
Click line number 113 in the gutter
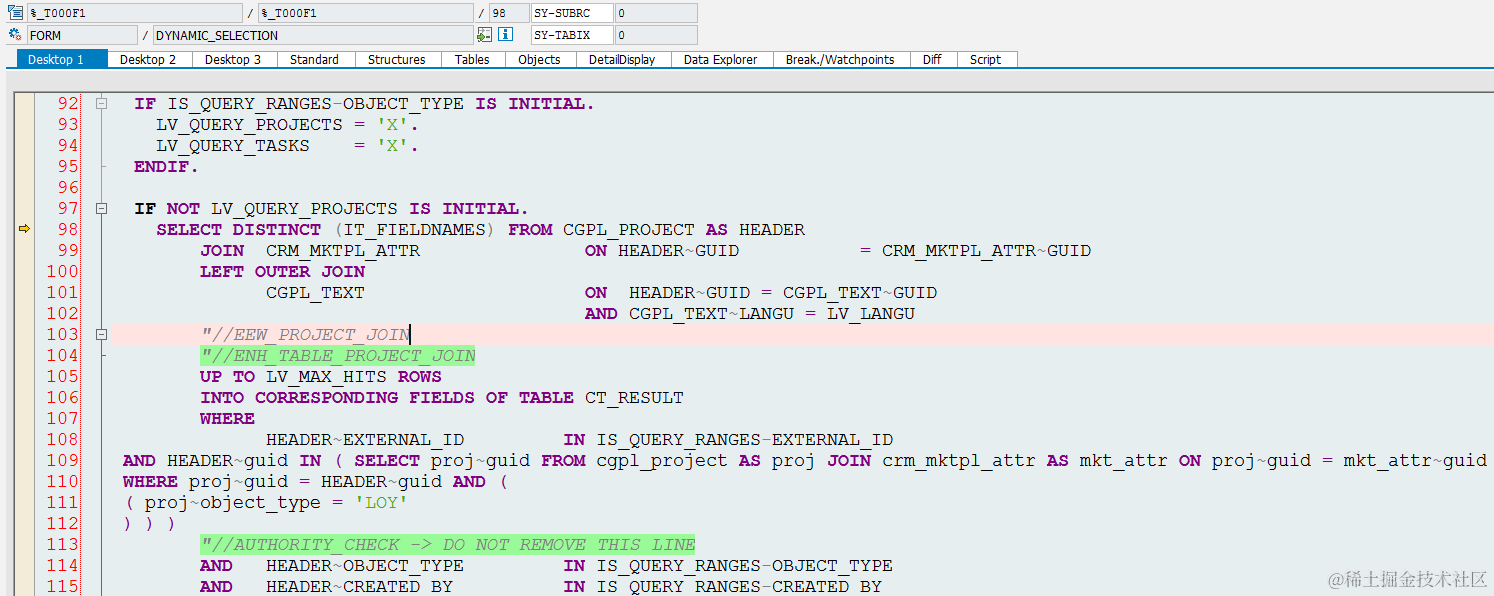(62, 545)
